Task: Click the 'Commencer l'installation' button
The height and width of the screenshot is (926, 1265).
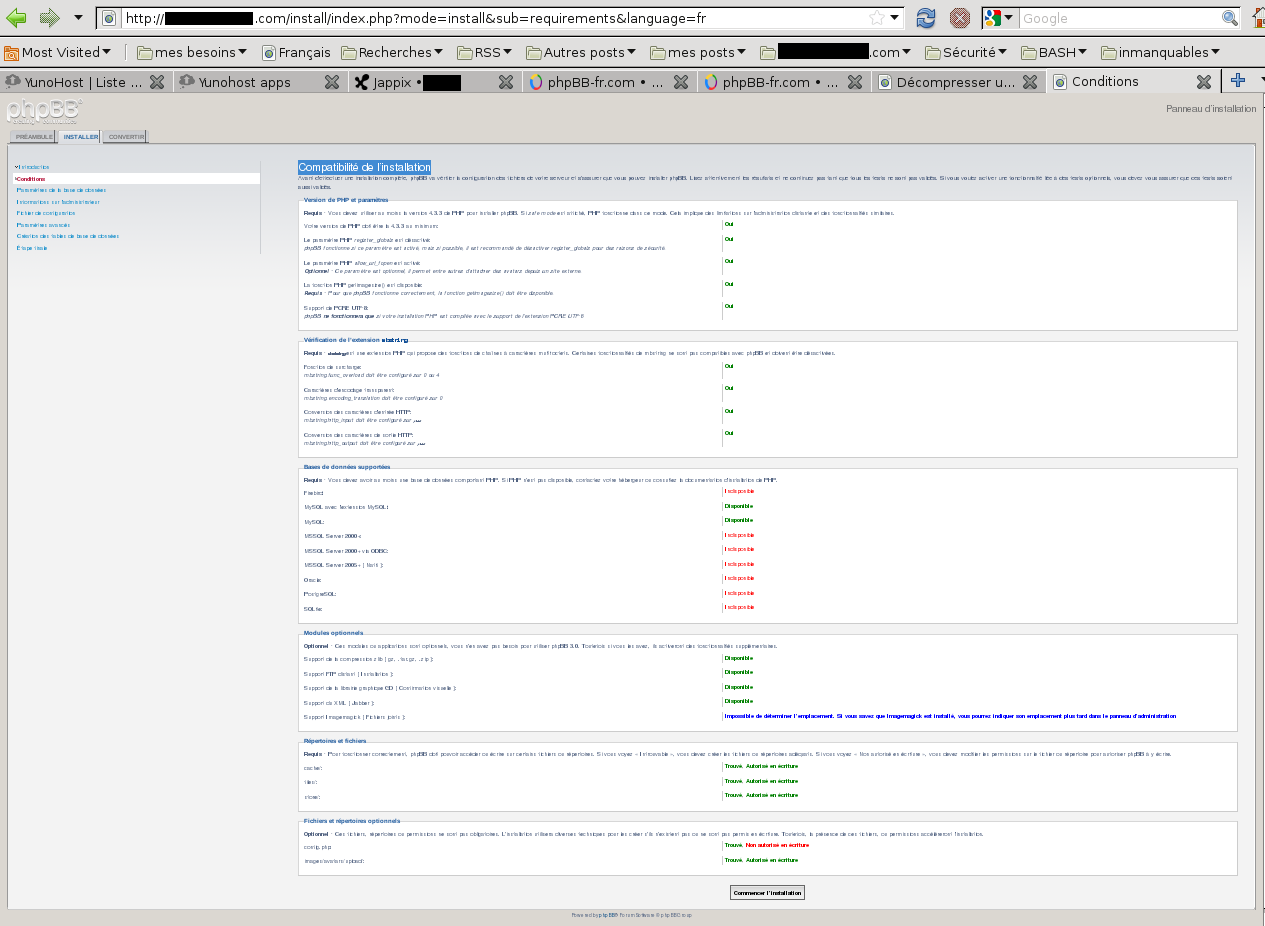Action: click(x=767, y=892)
